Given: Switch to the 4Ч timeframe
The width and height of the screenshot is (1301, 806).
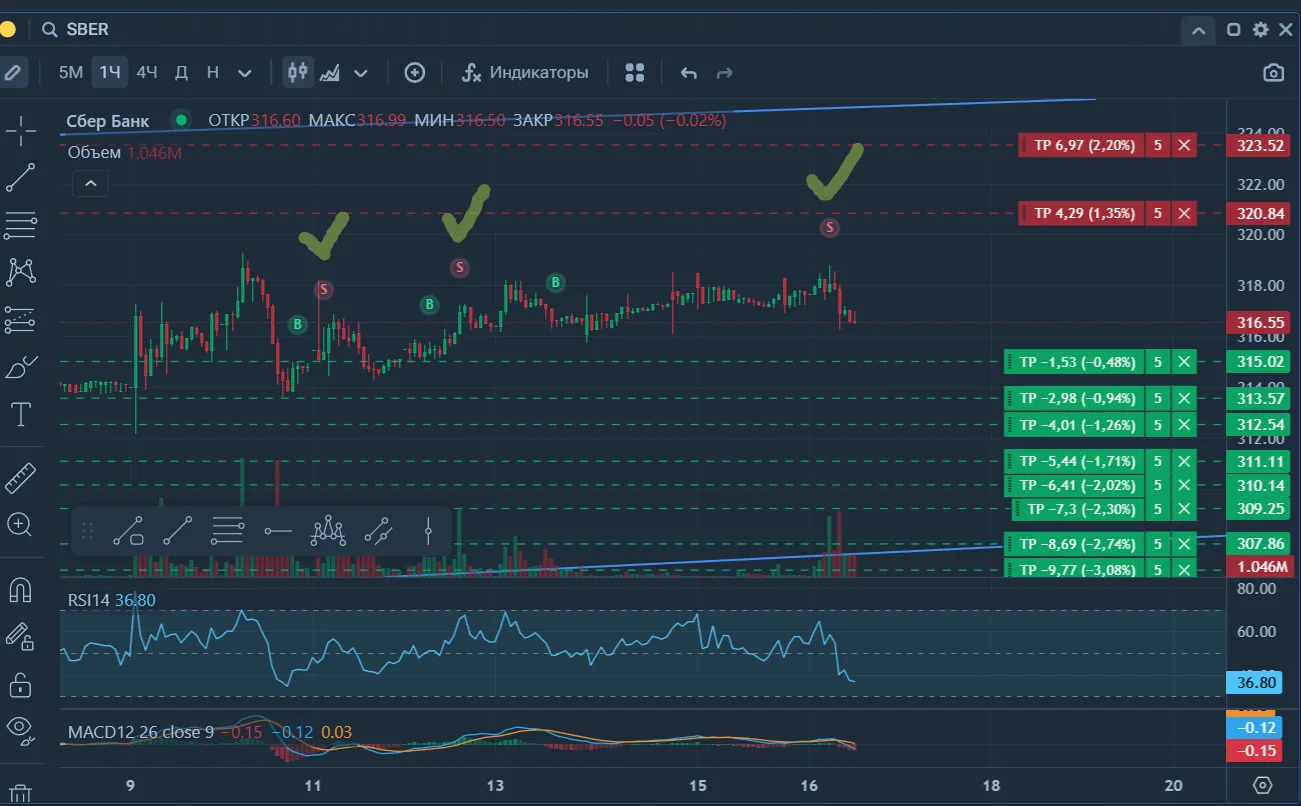Looking at the screenshot, I should pyautogui.click(x=147, y=73).
